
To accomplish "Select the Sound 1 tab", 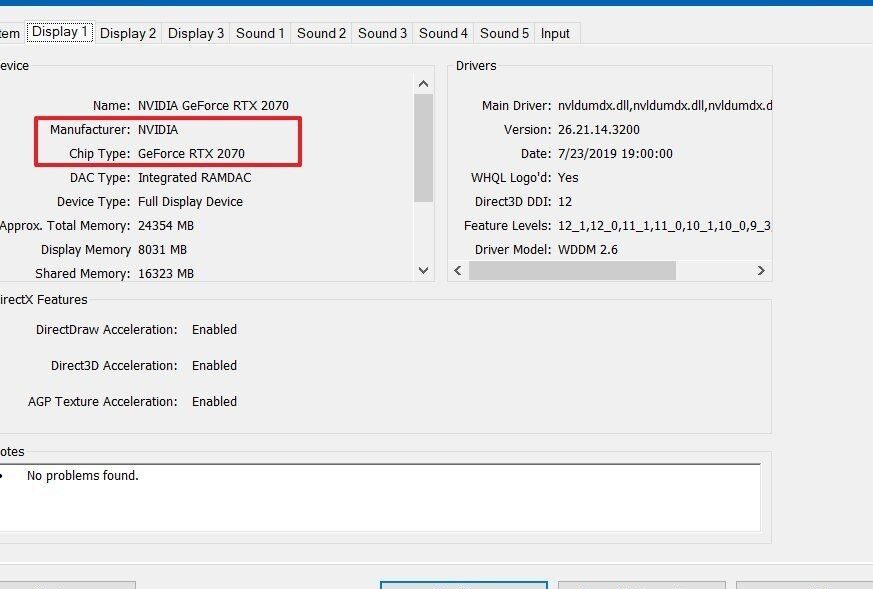I will tap(259, 33).
